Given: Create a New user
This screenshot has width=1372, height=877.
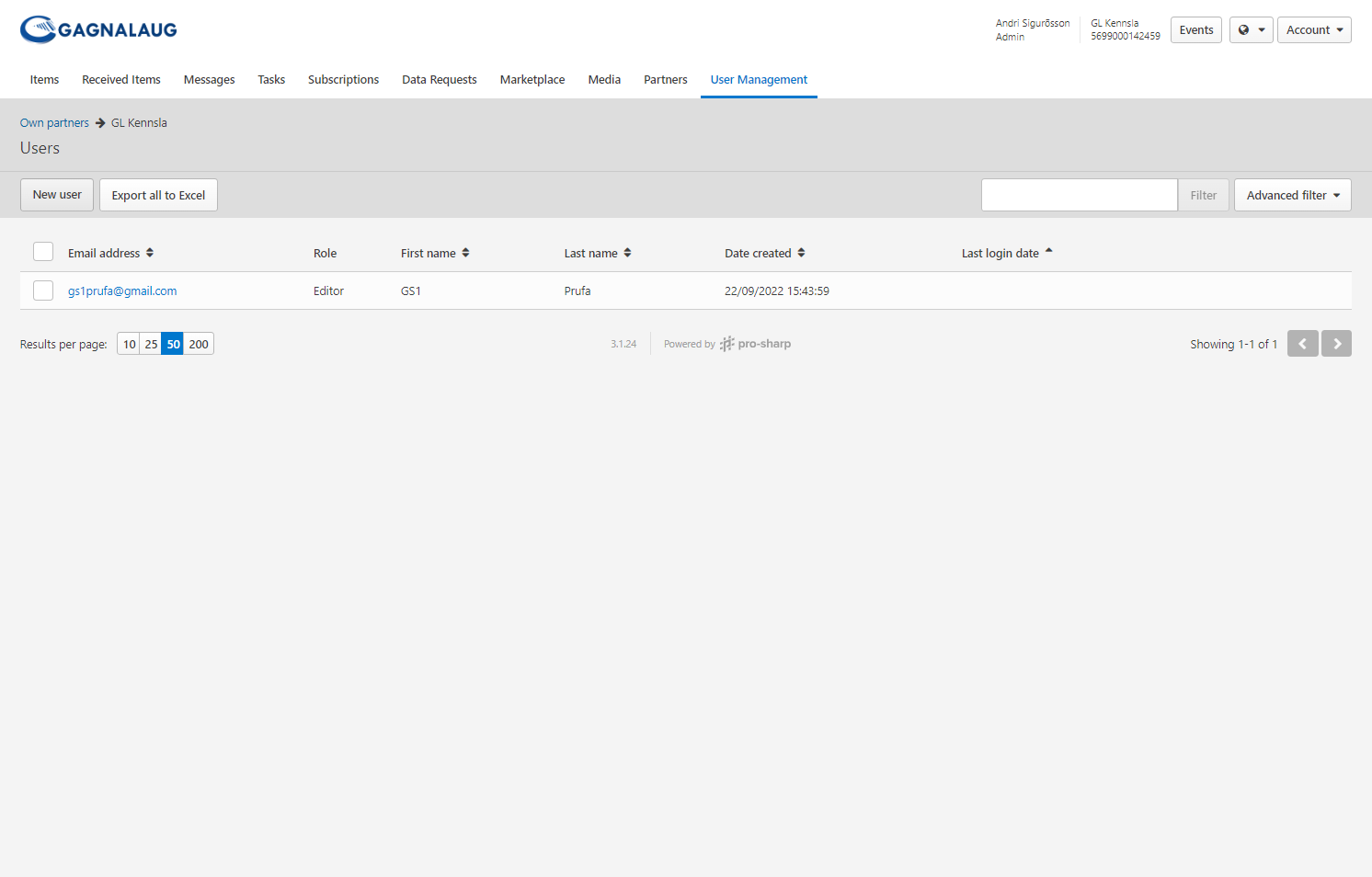Looking at the screenshot, I should point(57,195).
